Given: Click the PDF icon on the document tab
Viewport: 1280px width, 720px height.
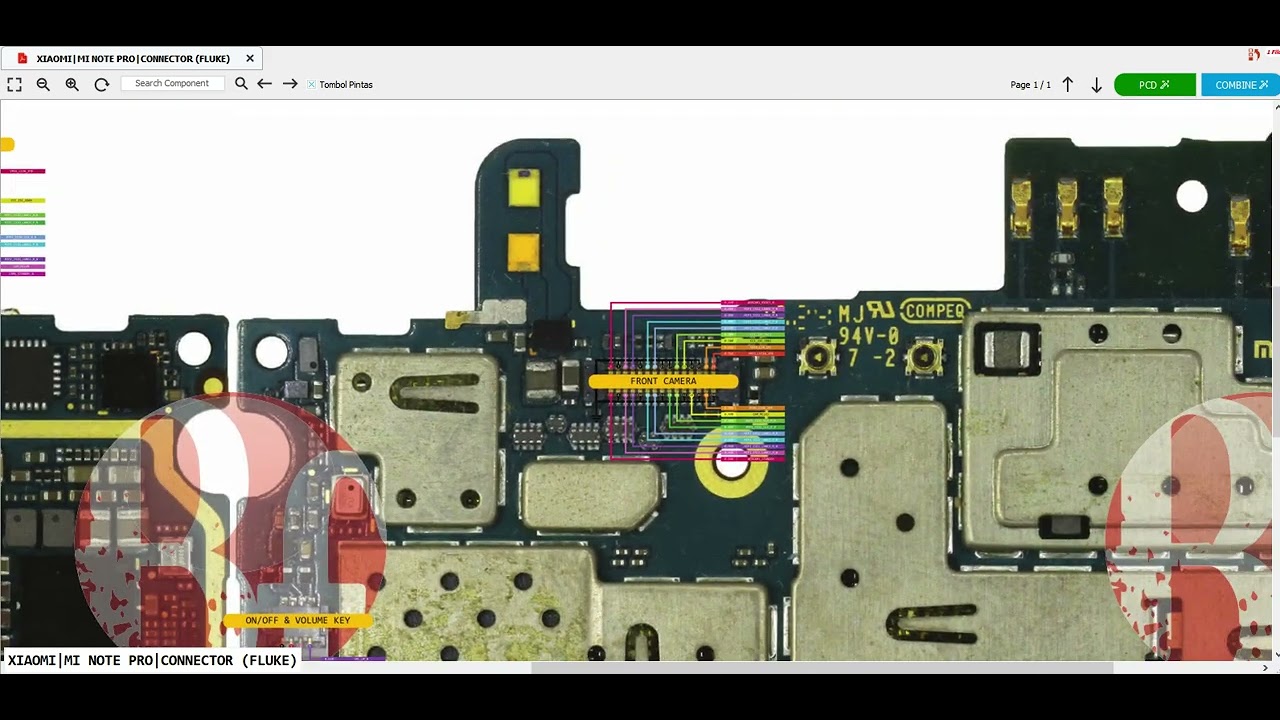Looking at the screenshot, I should pyautogui.click(x=22, y=59).
